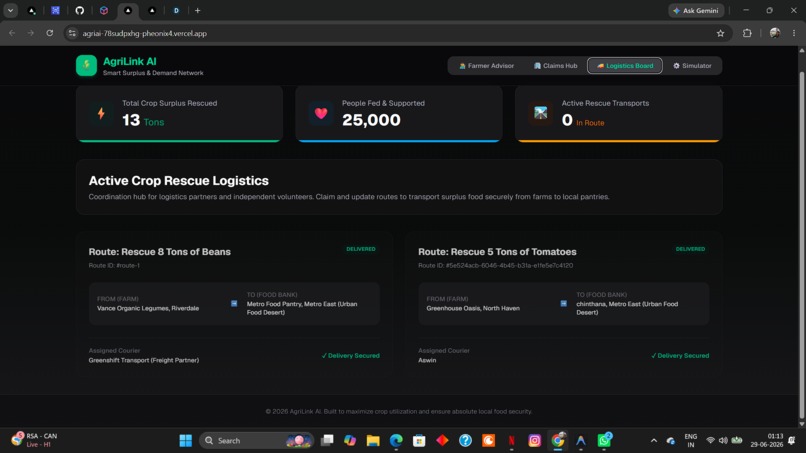Open a new browser tab
Viewport: 806px width, 453px height.
point(197,10)
